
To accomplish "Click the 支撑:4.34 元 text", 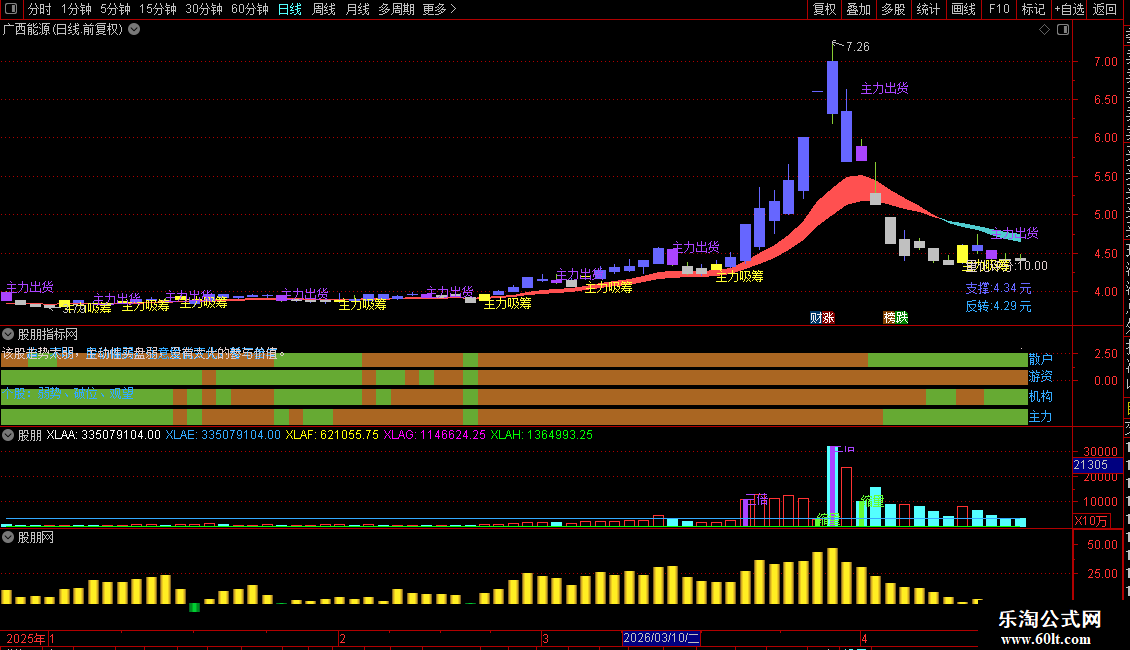I will 998,288.
